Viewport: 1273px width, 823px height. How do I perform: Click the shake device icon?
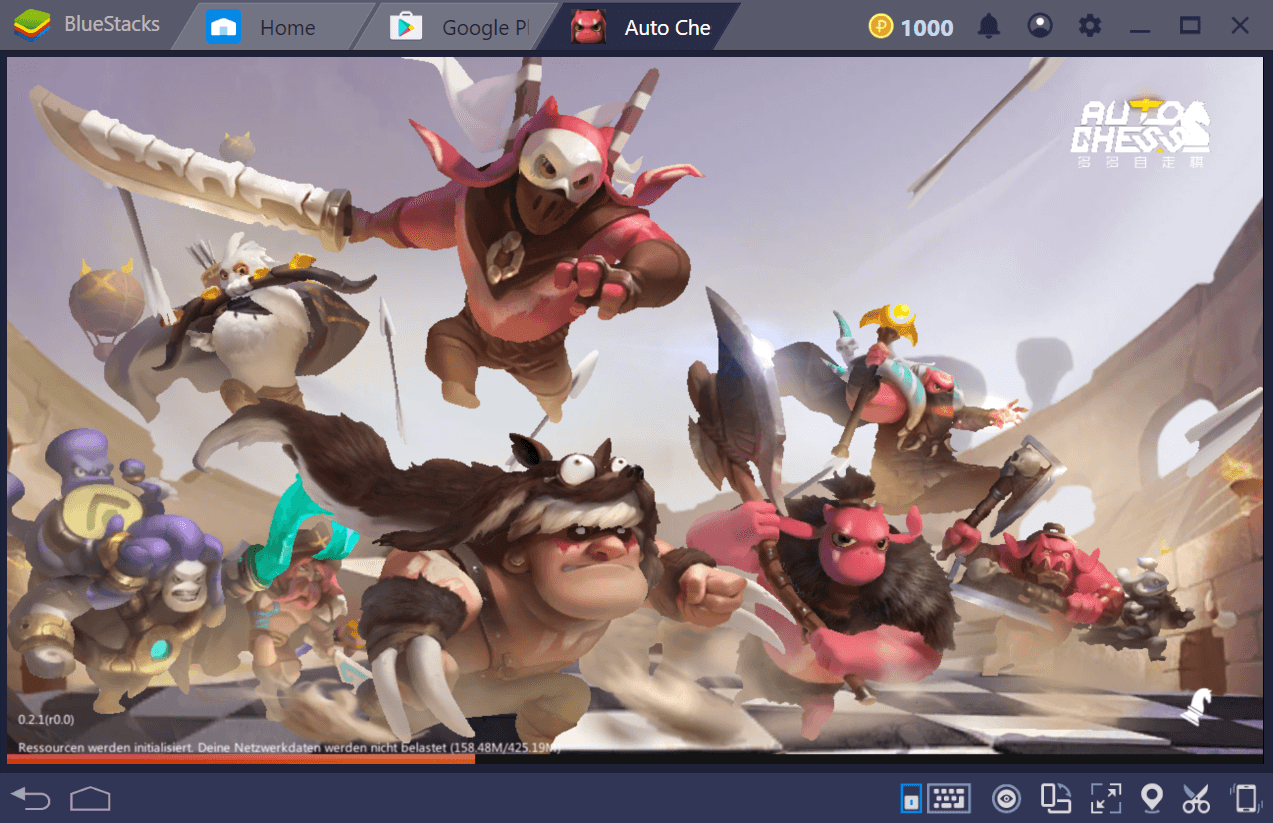pyautogui.click(x=1245, y=798)
